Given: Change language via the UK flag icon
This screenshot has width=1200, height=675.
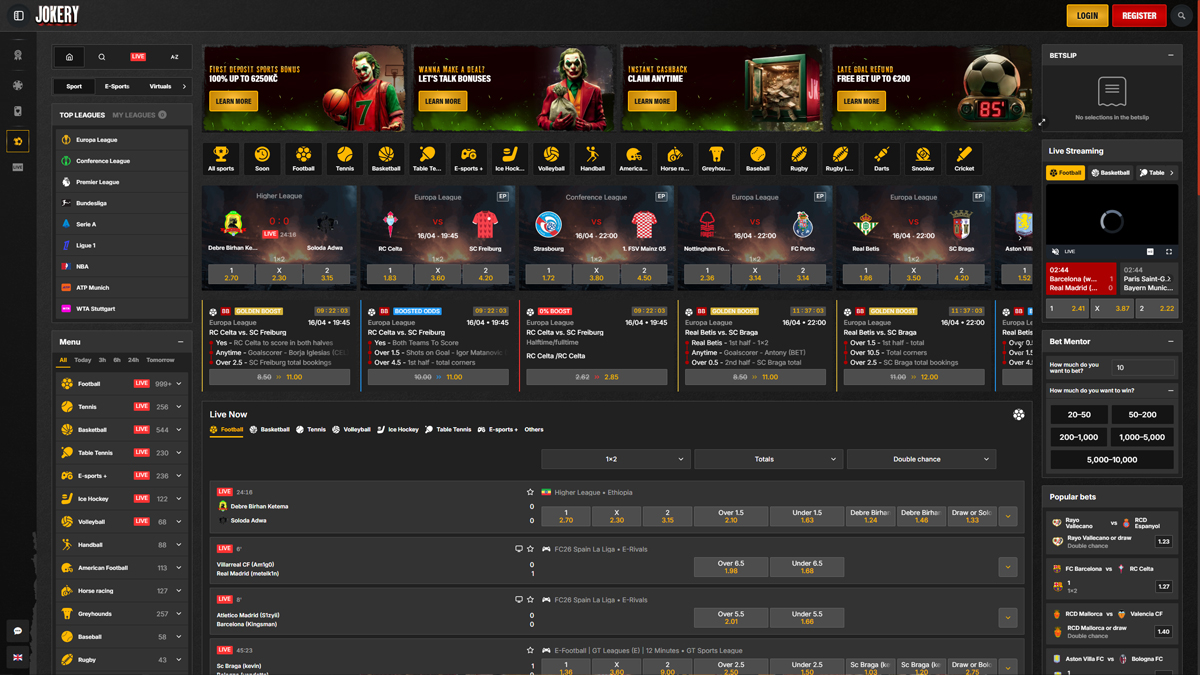Looking at the screenshot, I should (x=17, y=658).
